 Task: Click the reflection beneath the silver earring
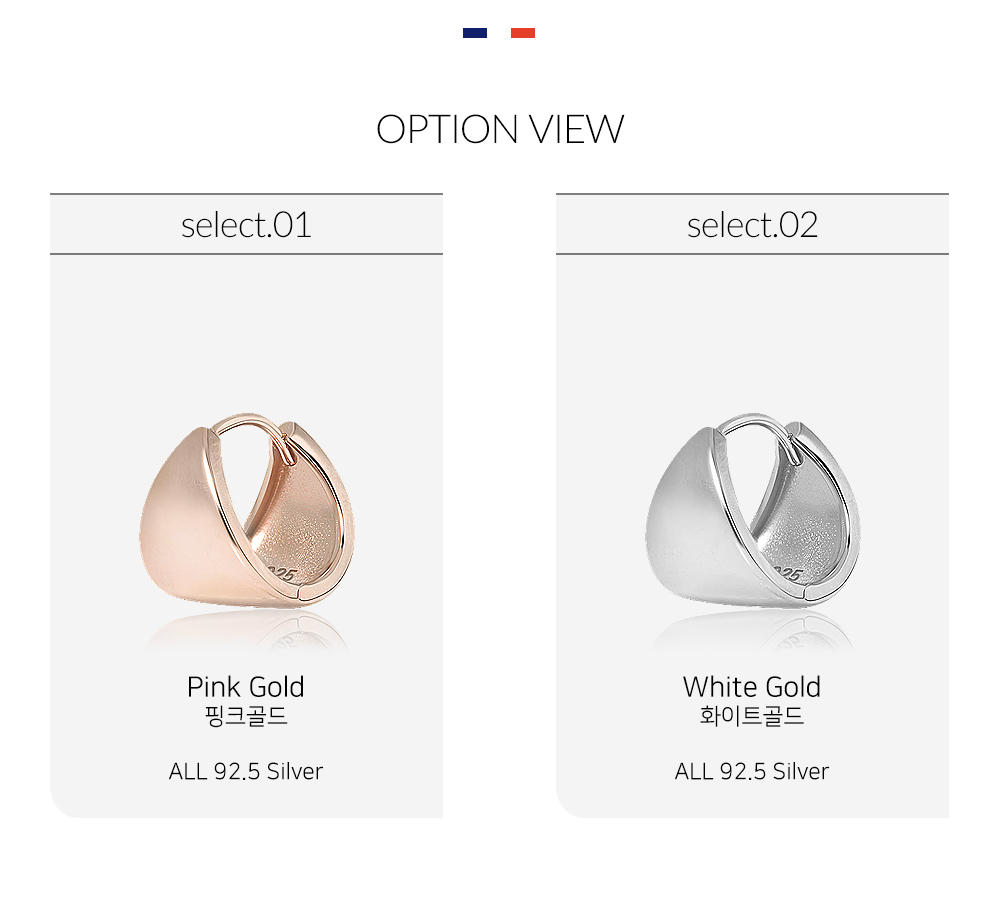click(753, 632)
